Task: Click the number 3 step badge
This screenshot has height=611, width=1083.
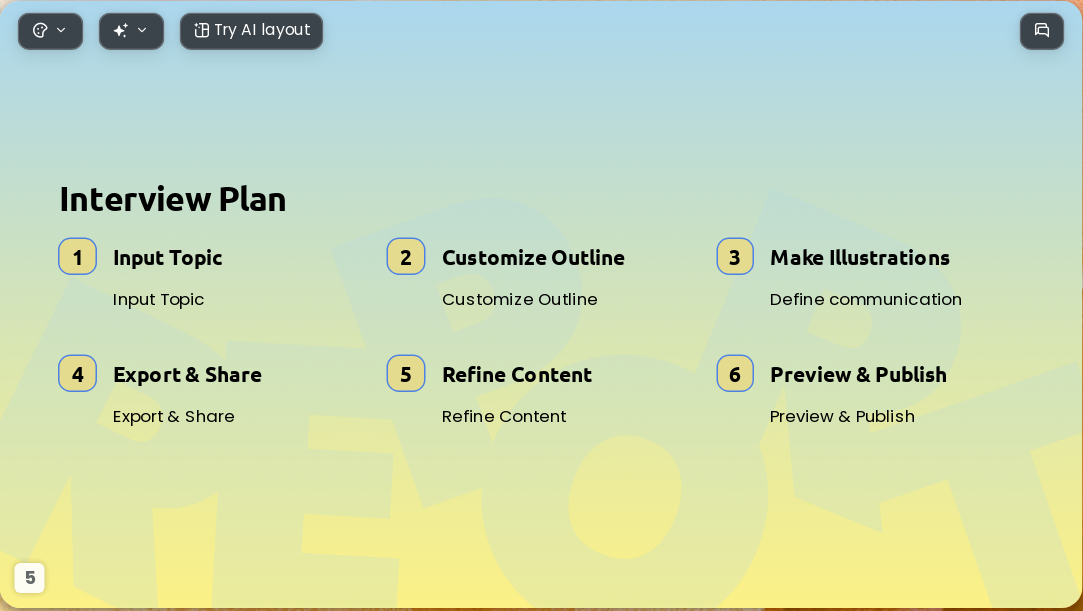Action: [735, 257]
